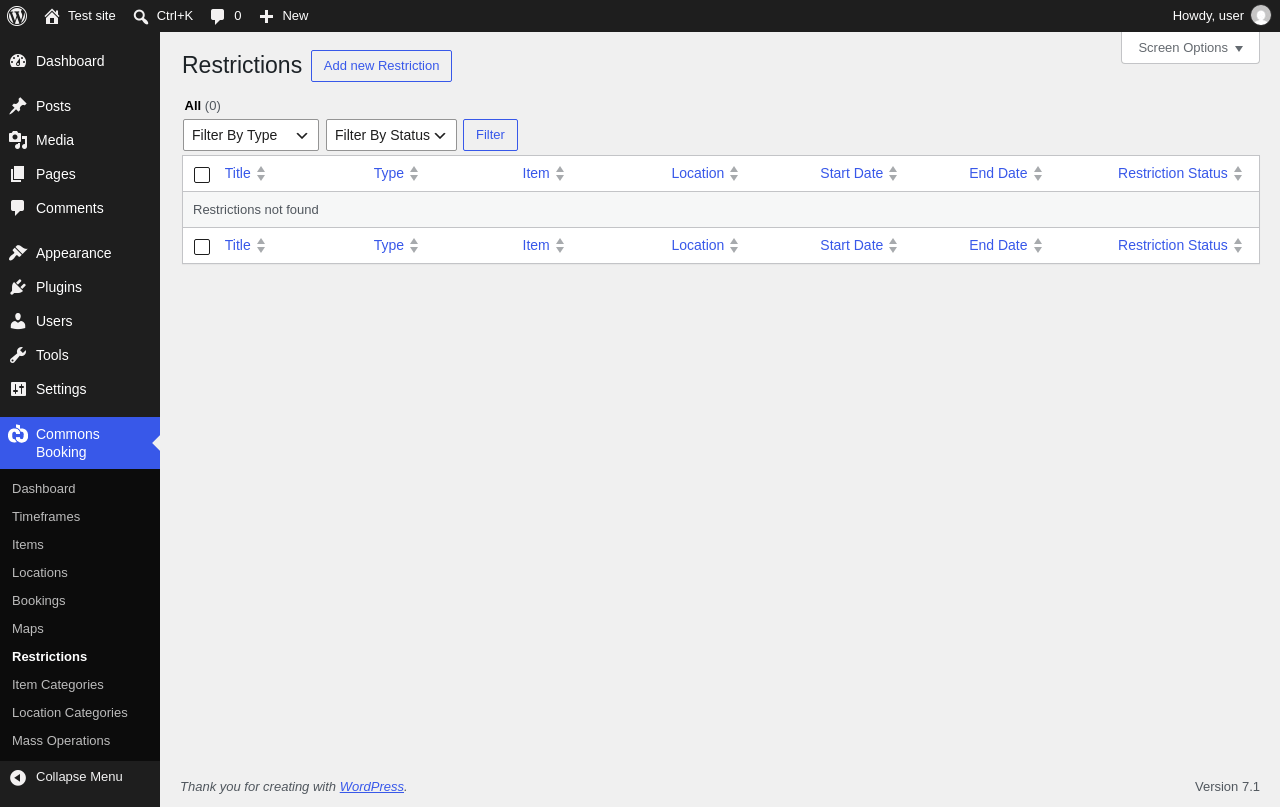Click the Add new Restriction button
Screen dimensions: 1280x807
pos(381,66)
